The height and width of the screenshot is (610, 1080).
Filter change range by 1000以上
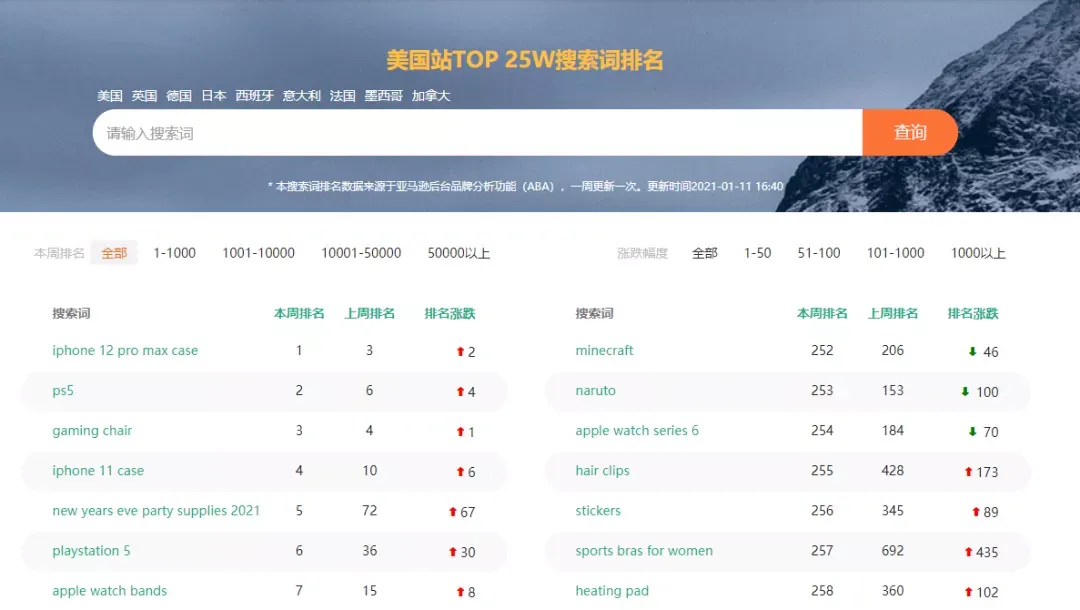pos(978,253)
